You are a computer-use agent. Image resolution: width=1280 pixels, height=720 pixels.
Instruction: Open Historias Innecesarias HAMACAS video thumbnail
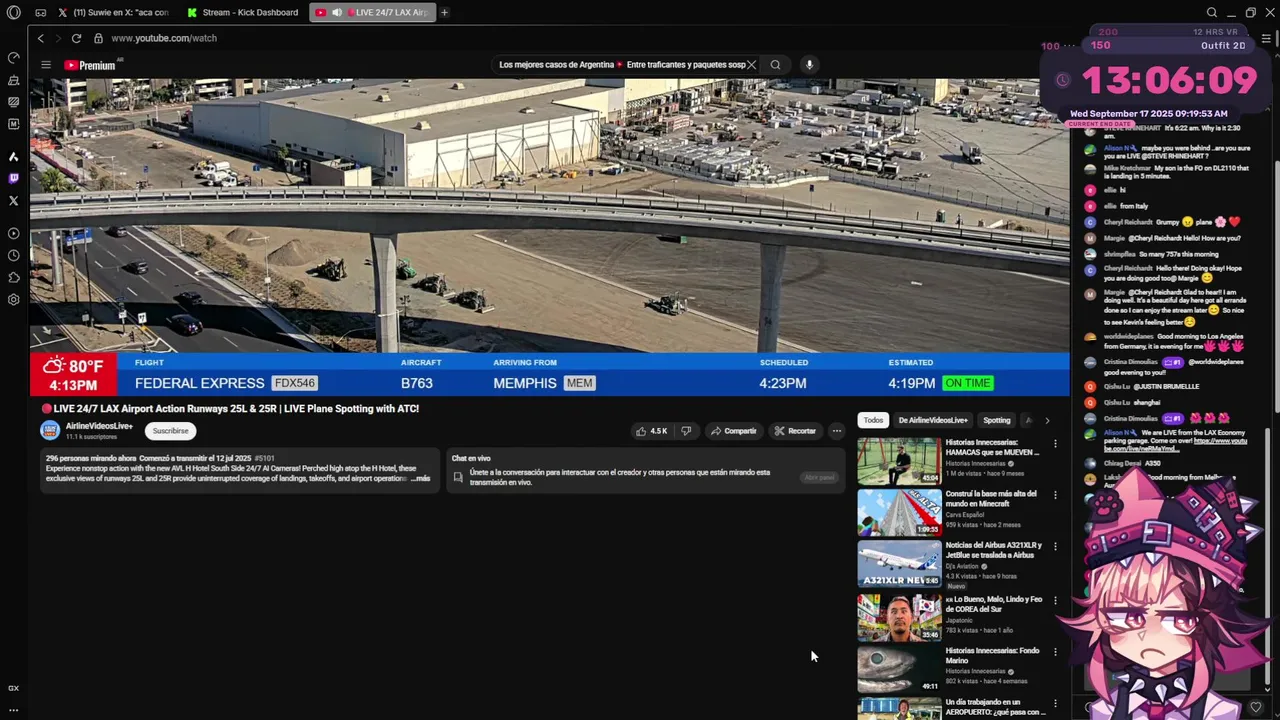pos(899,461)
